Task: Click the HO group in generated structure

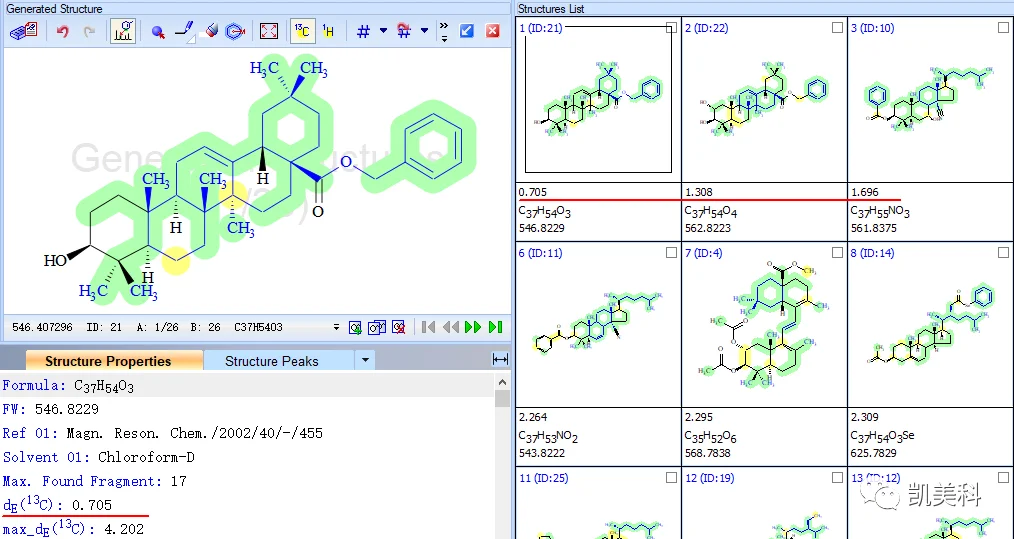Action: point(55,261)
